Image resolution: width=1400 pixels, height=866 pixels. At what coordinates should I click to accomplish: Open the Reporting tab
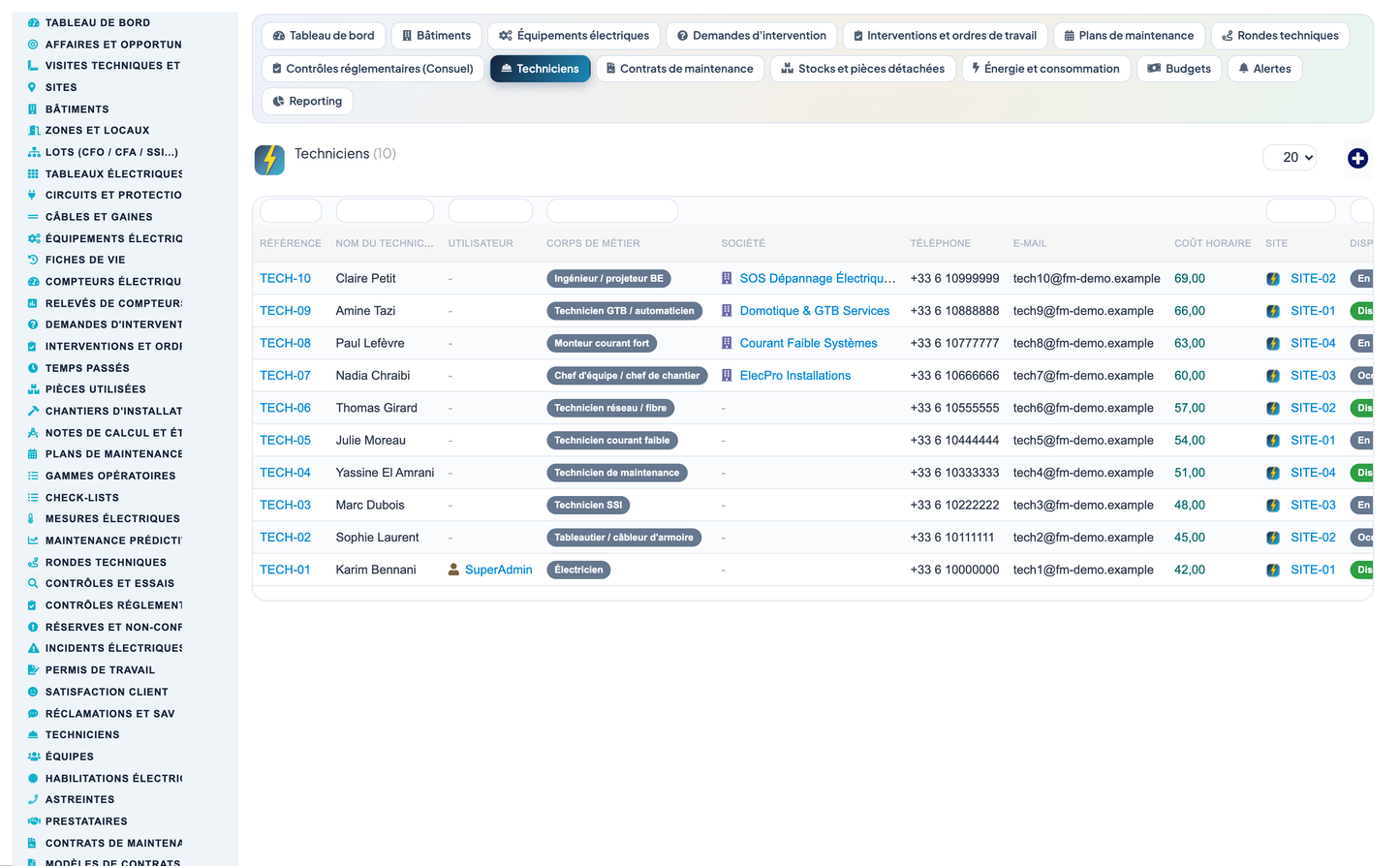[x=307, y=101]
